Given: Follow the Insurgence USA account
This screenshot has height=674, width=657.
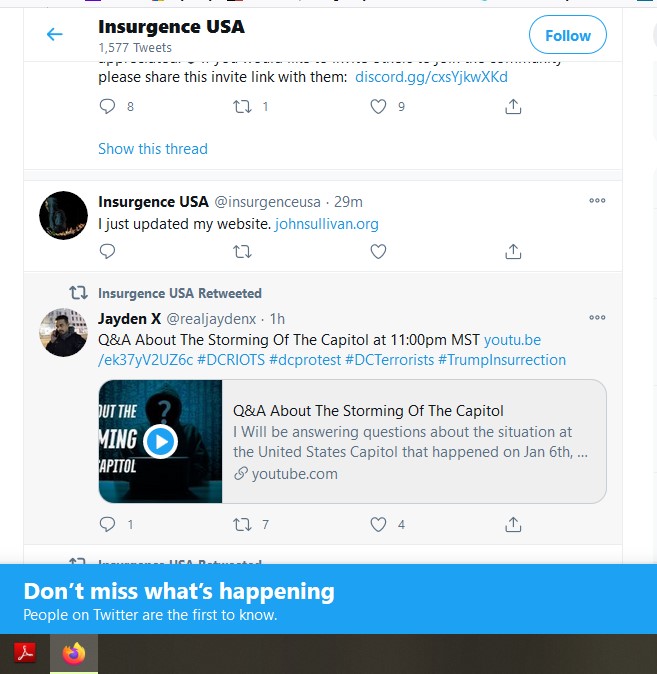Looking at the screenshot, I should tap(568, 35).
